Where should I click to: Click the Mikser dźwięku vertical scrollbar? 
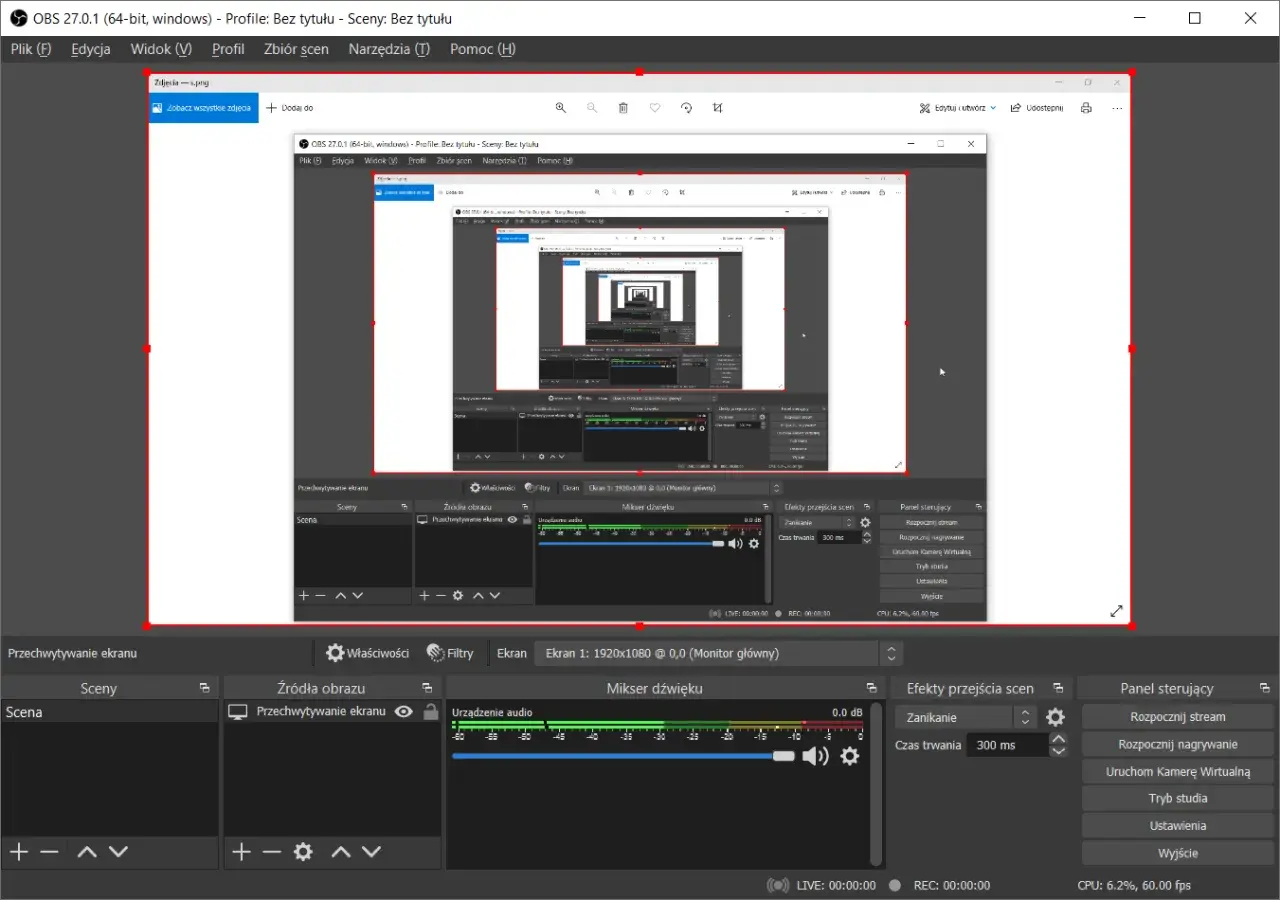click(877, 783)
